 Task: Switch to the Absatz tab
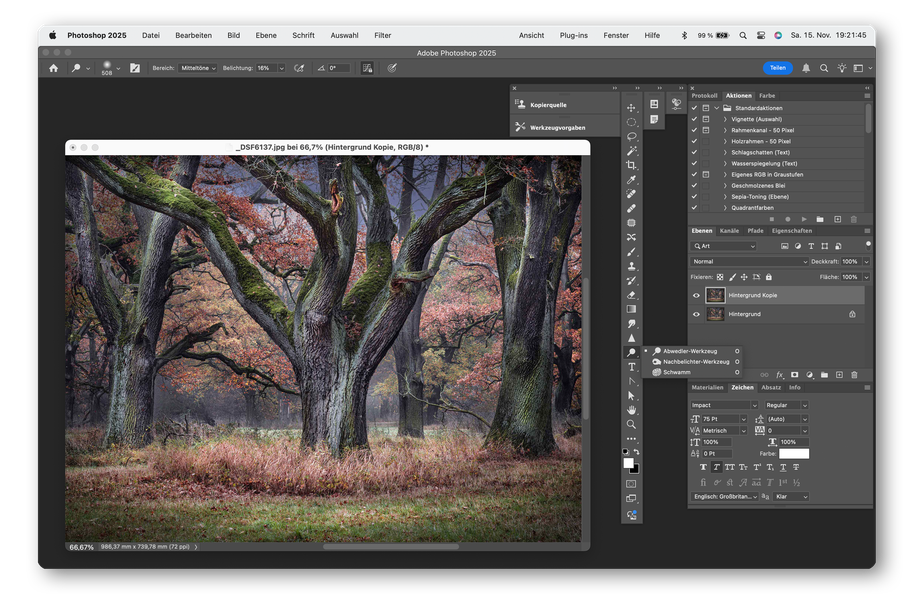pyautogui.click(x=771, y=388)
